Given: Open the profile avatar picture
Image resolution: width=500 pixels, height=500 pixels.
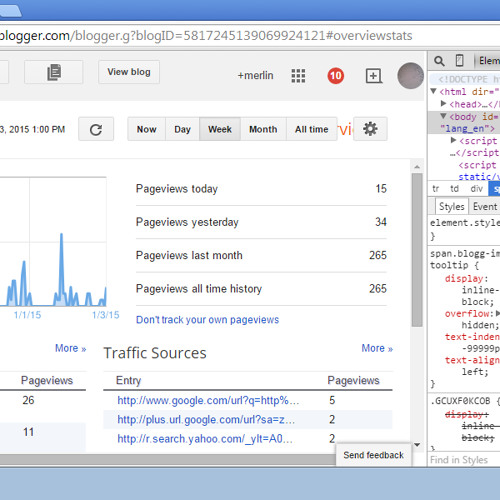Looking at the screenshot, I should tap(410, 76).
